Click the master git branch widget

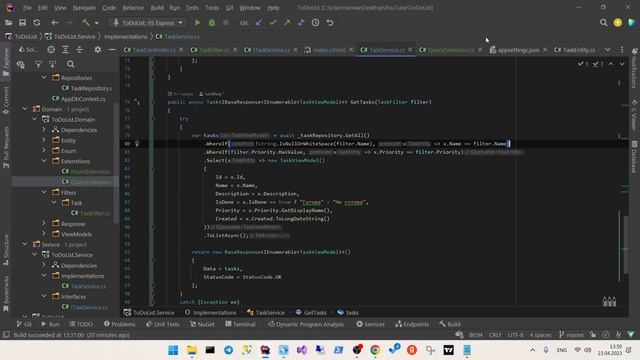click(571, 335)
